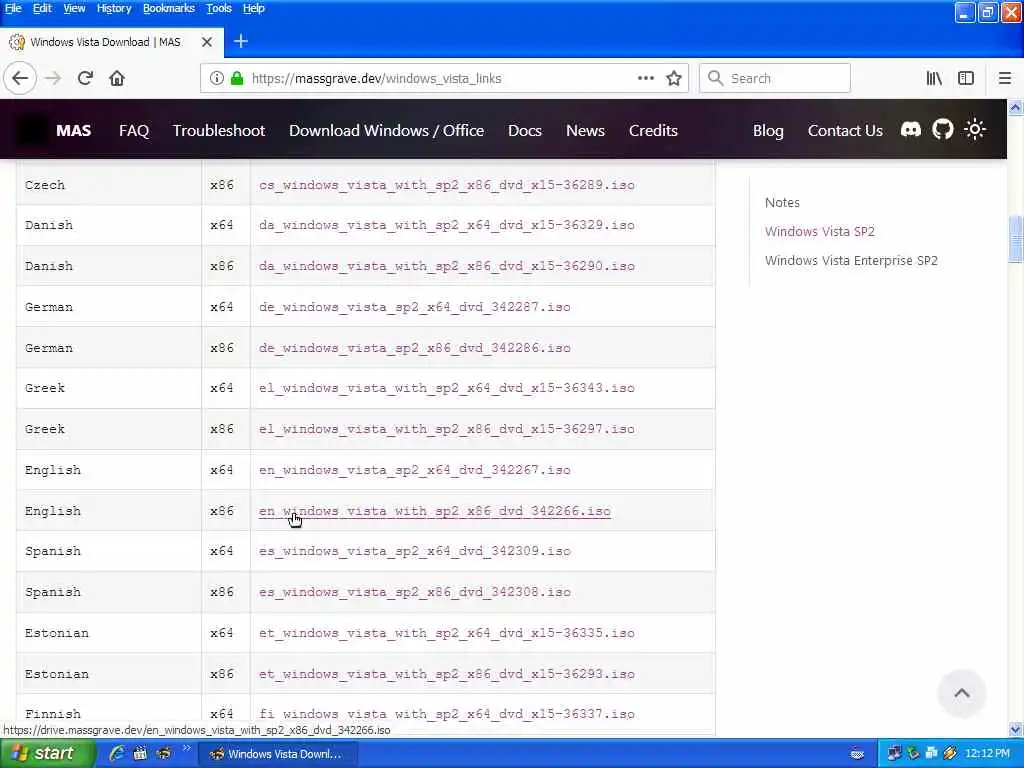The width and height of the screenshot is (1024, 768).
Task: Open a new tab with plus button
Action: point(241,41)
